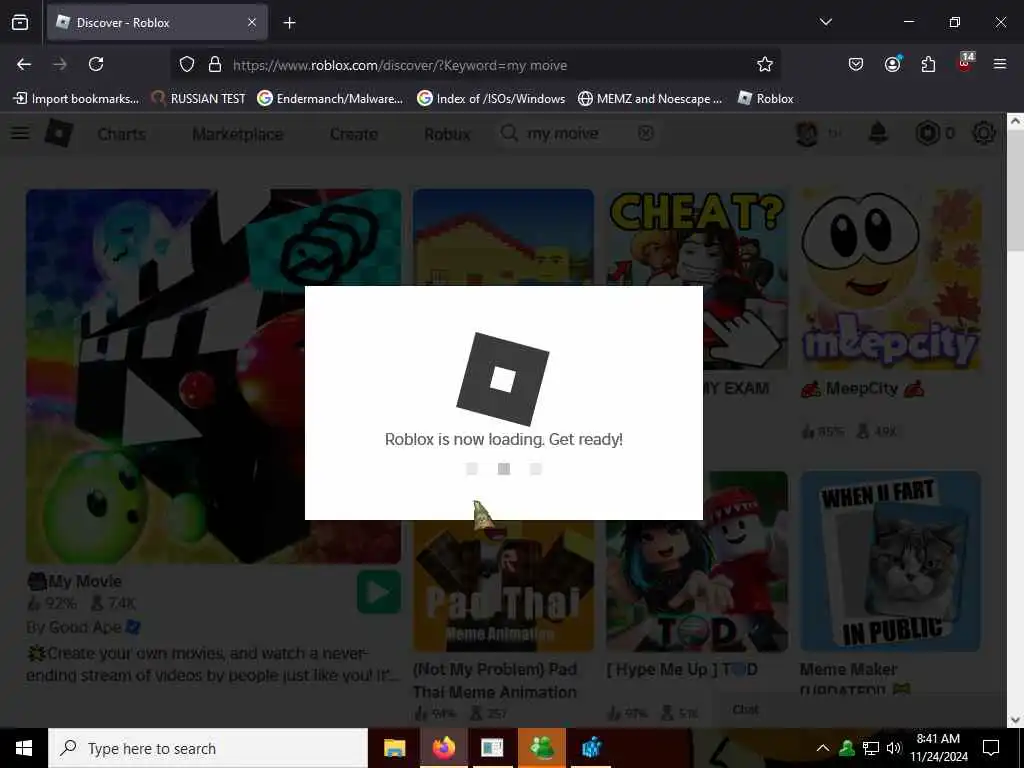Clear the Roblox search text
This screenshot has width=1024, height=768.
coord(645,133)
